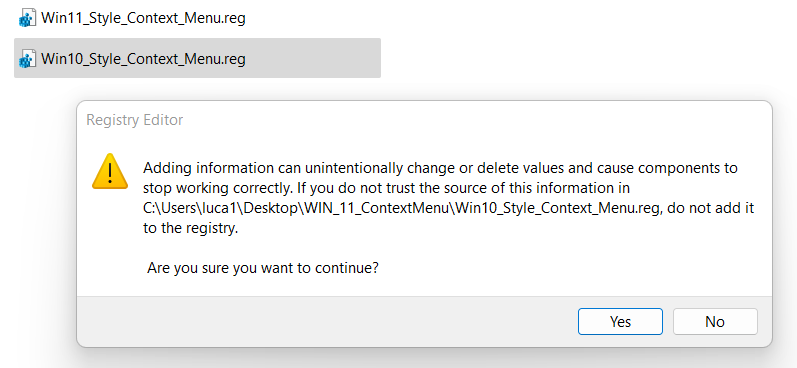Click the Win10_Style_Context_Menu.reg file name label

pyautogui.click(x=143, y=59)
